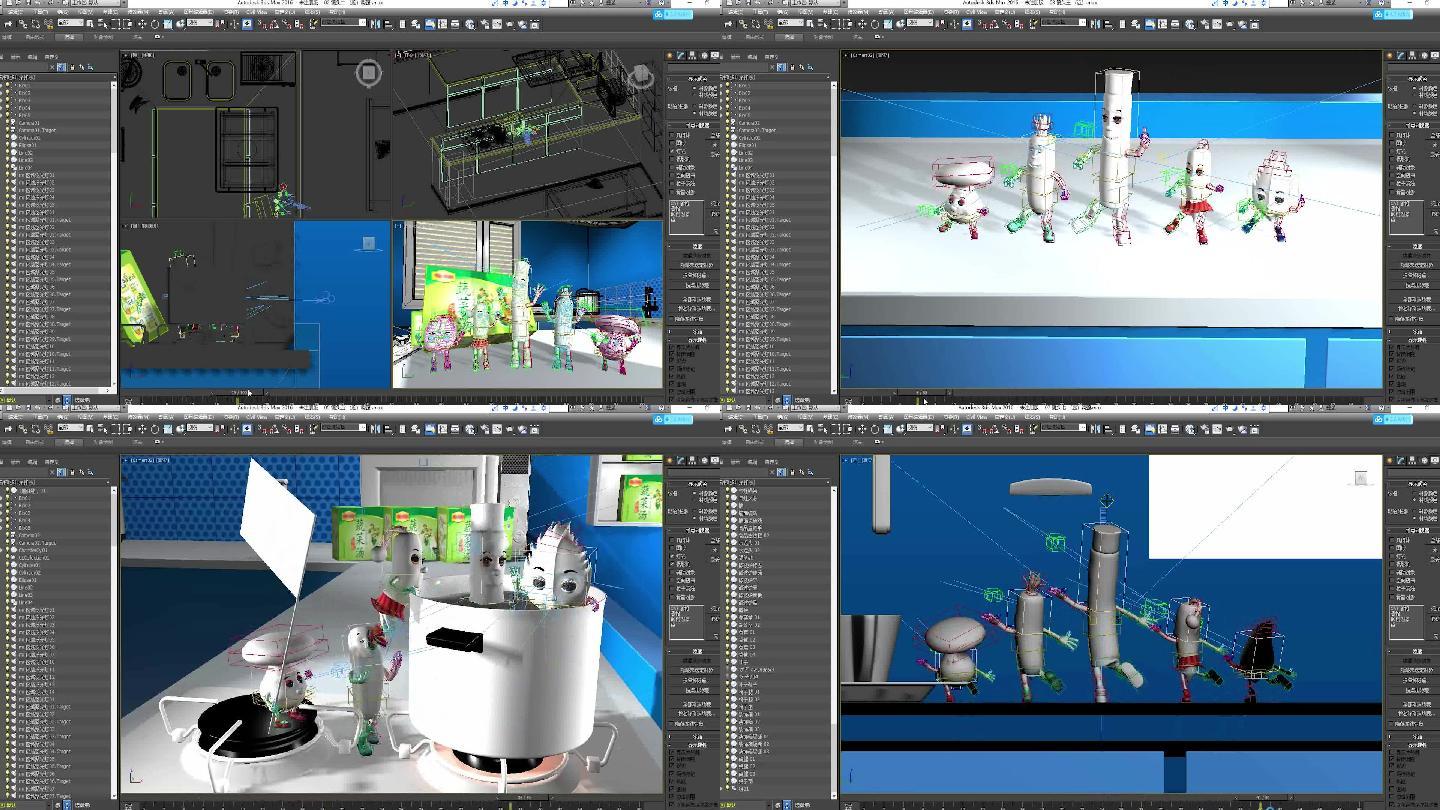Choose Rectangular Selection Region in top-right window
Screen dimensions: 1440x810
pyautogui.click(x=835, y=24)
